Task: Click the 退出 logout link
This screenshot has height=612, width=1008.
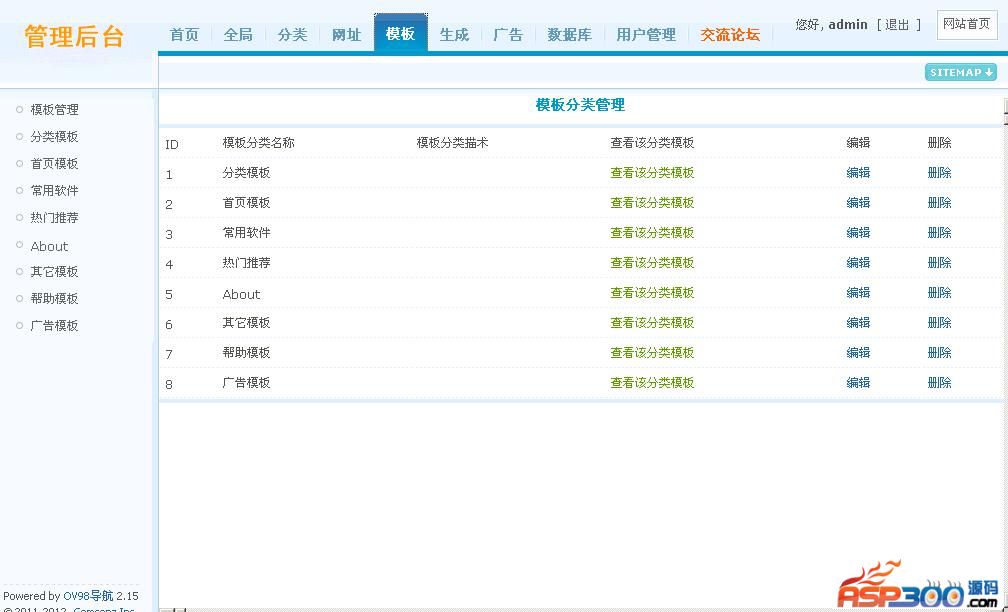Action: (897, 24)
